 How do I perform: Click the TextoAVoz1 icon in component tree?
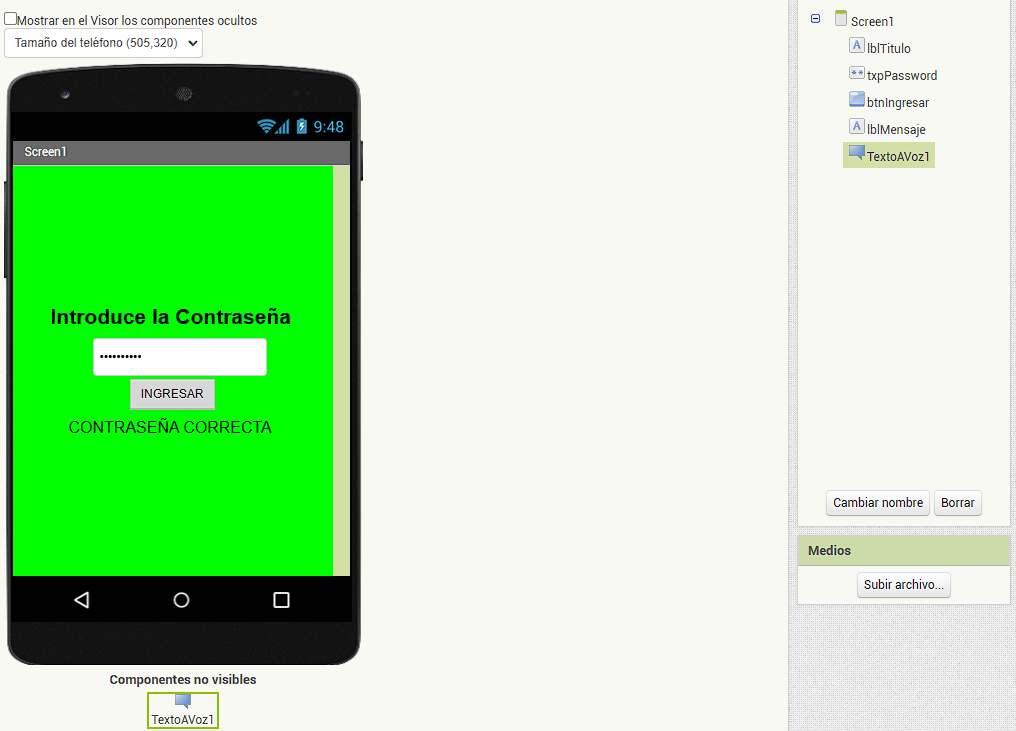tap(856, 154)
